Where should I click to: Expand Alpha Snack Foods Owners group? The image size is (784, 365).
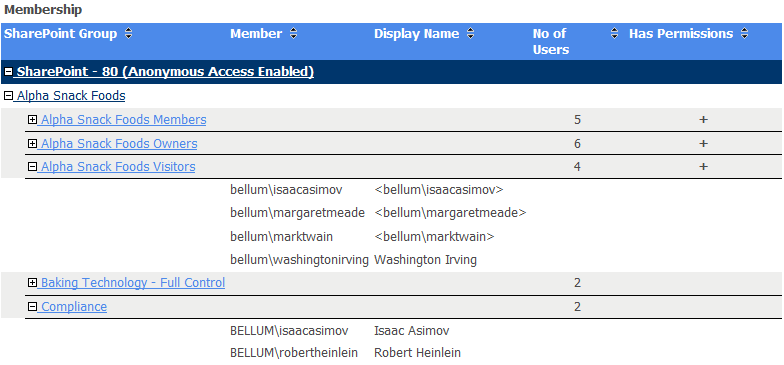coord(32,144)
